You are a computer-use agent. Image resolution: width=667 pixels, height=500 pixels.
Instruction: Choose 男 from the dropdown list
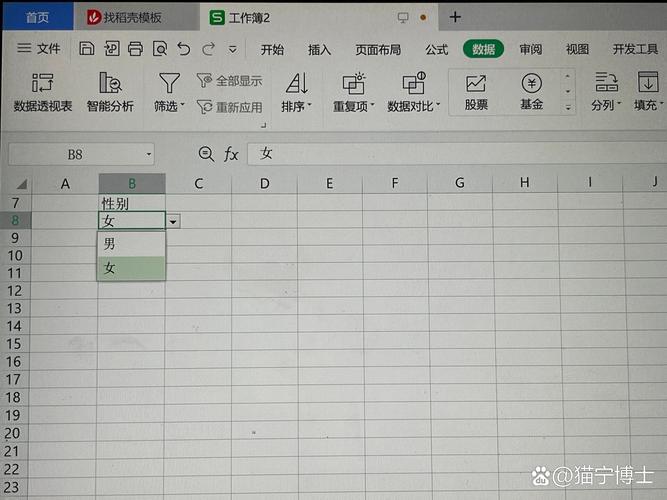(131, 244)
